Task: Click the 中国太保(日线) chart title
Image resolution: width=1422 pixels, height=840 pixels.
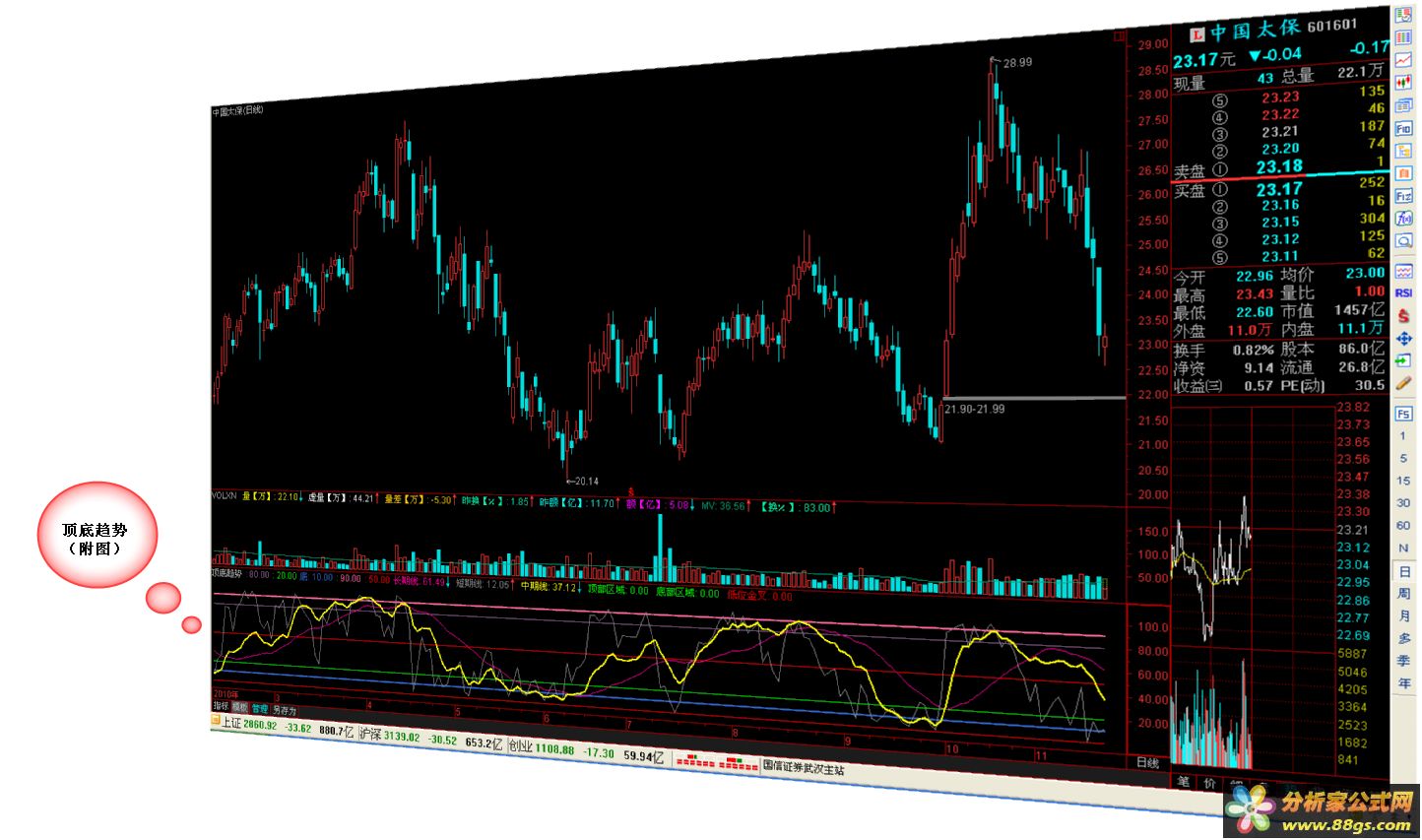Action: (238, 111)
